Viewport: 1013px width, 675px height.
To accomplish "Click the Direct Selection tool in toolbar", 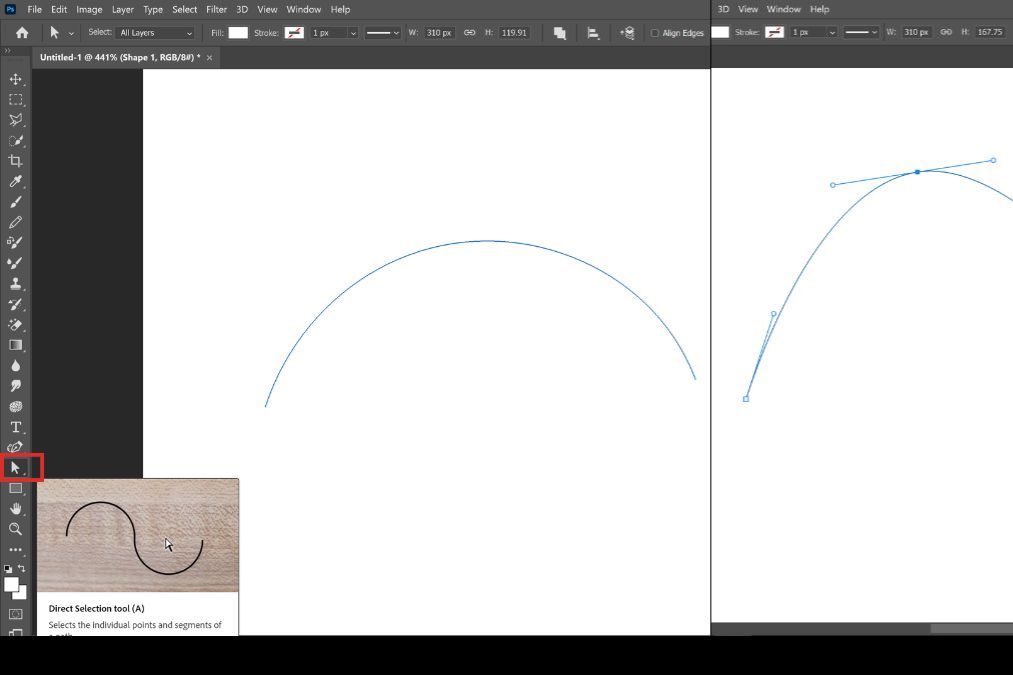I will pyautogui.click(x=15, y=467).
